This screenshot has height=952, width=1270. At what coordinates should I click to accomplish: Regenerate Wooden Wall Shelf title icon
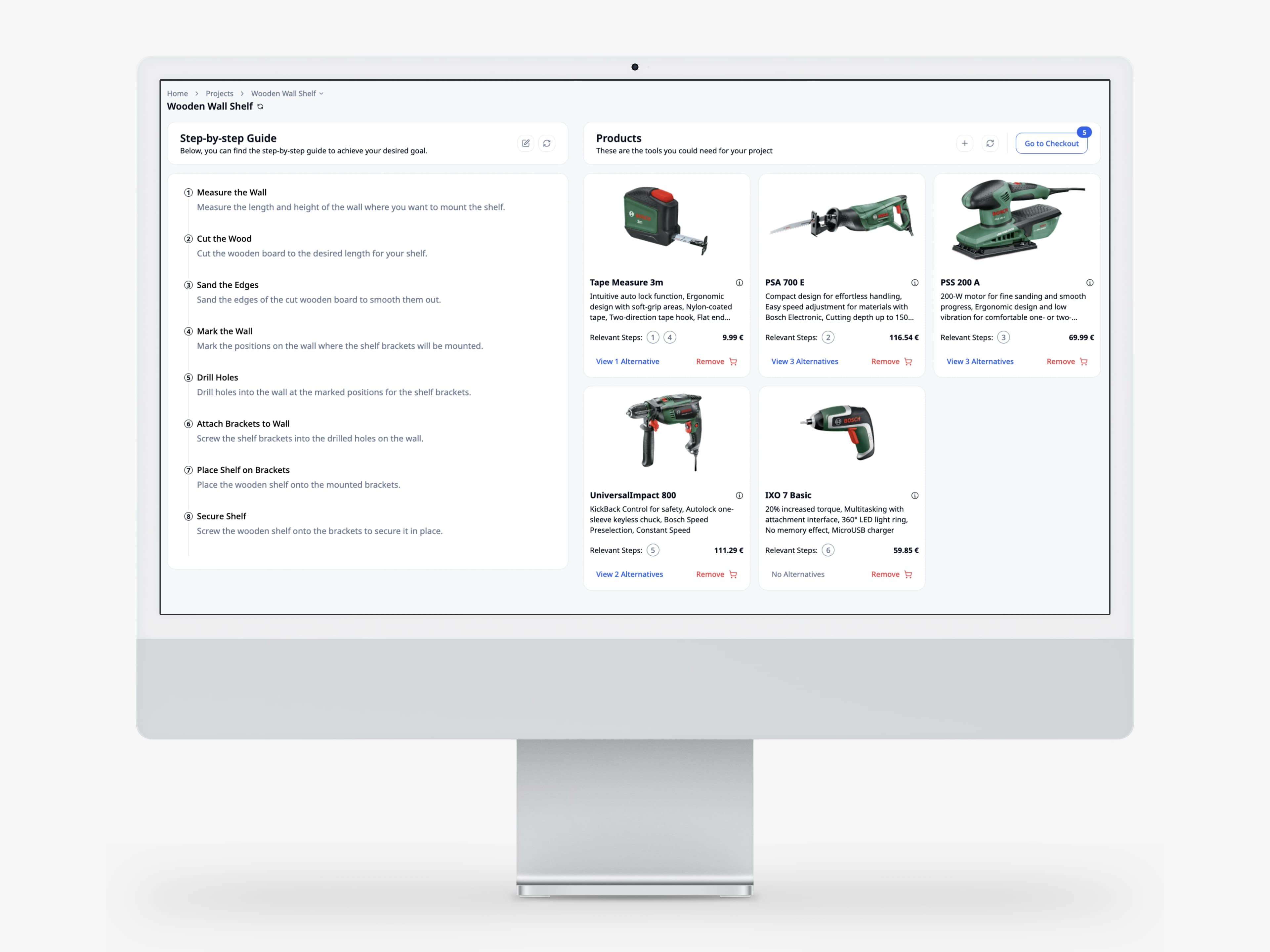(261, 107)
